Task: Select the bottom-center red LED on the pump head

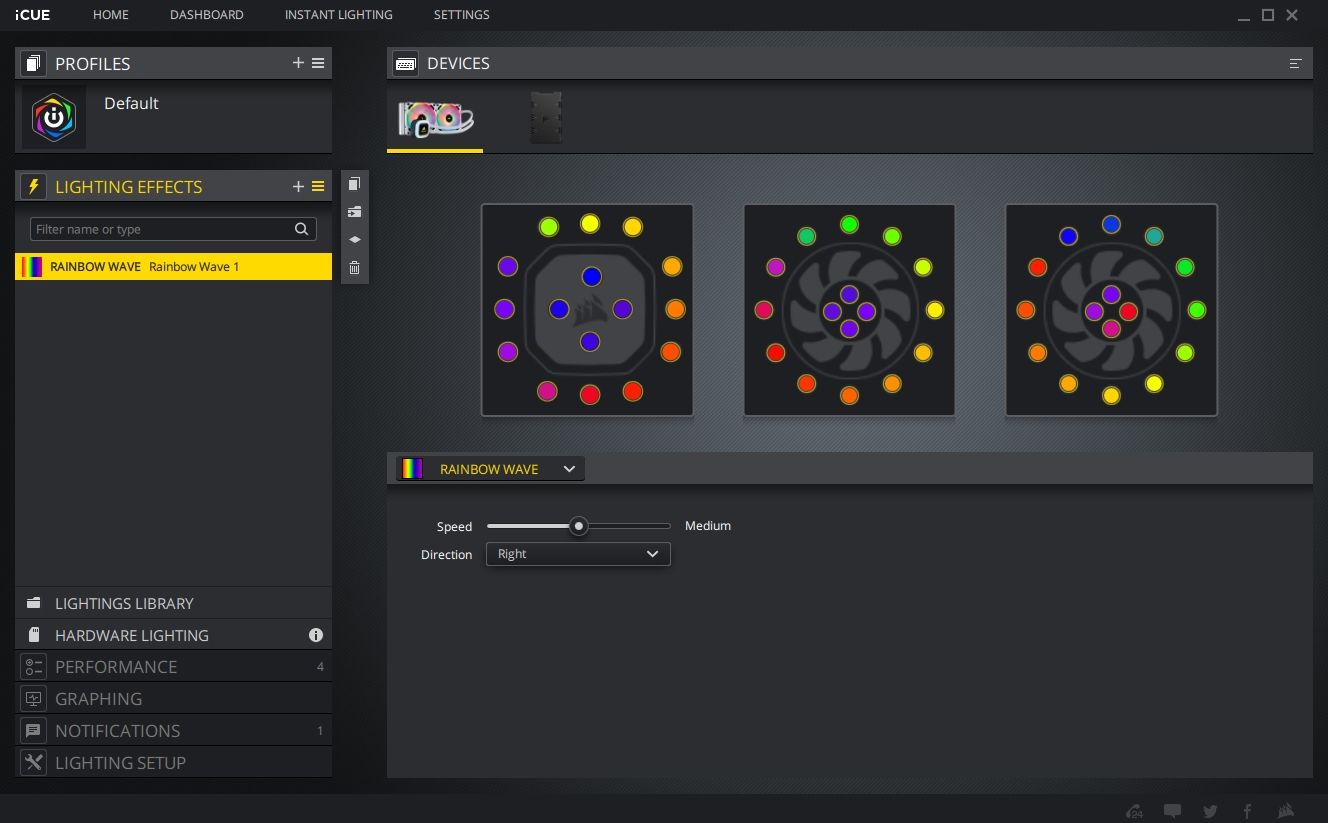Action: [x=590, y=395]
